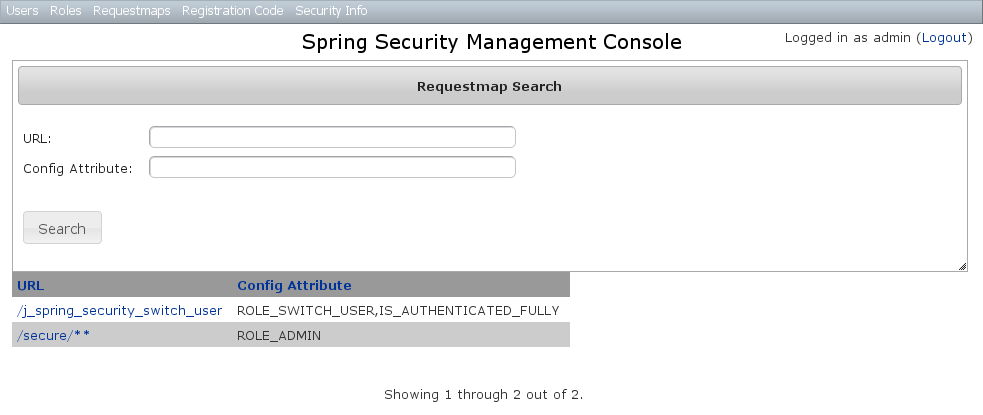Screen dimensions: 983x415
Task: Click the search panel resize handle
Action: [x=962, y=265]
